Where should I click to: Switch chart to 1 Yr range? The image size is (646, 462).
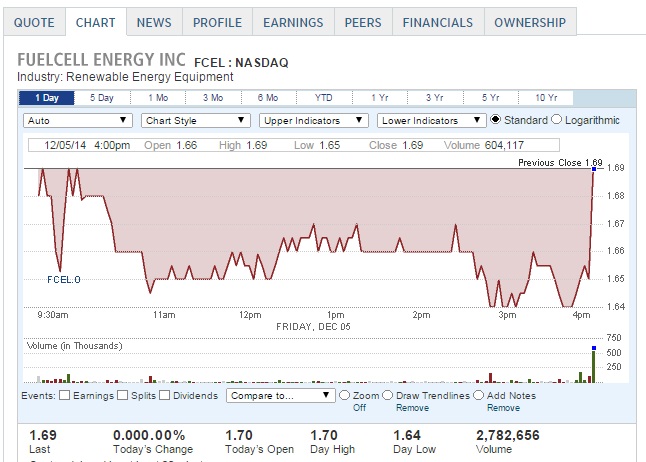379,98
